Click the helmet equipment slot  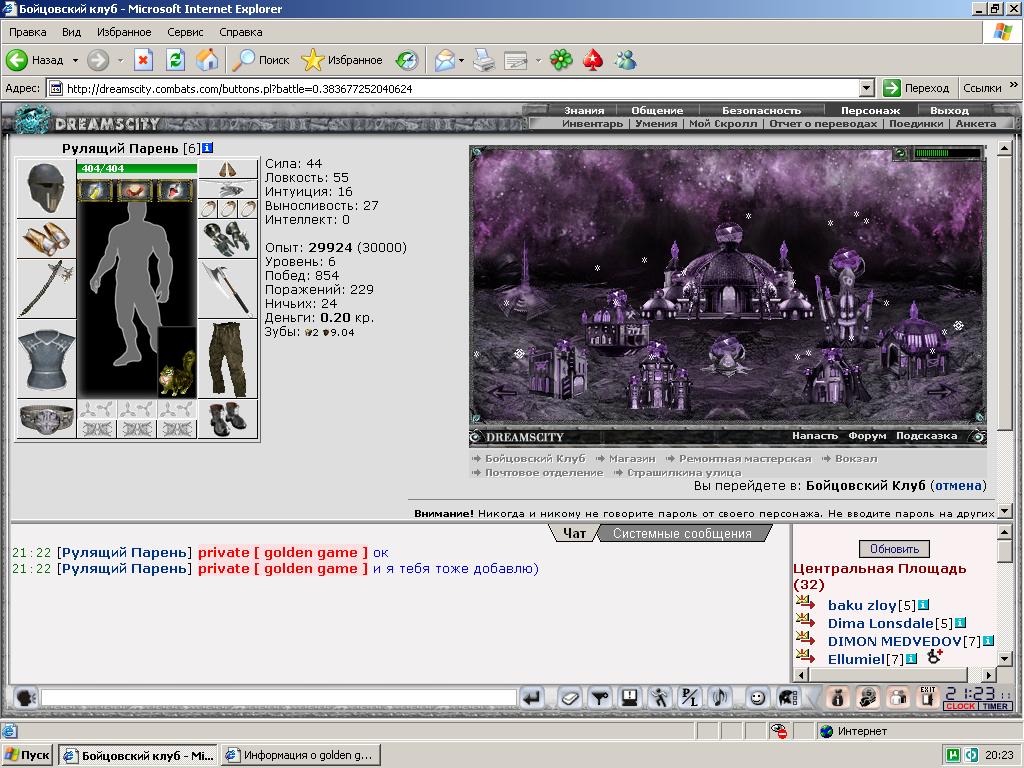click(46, 188)
